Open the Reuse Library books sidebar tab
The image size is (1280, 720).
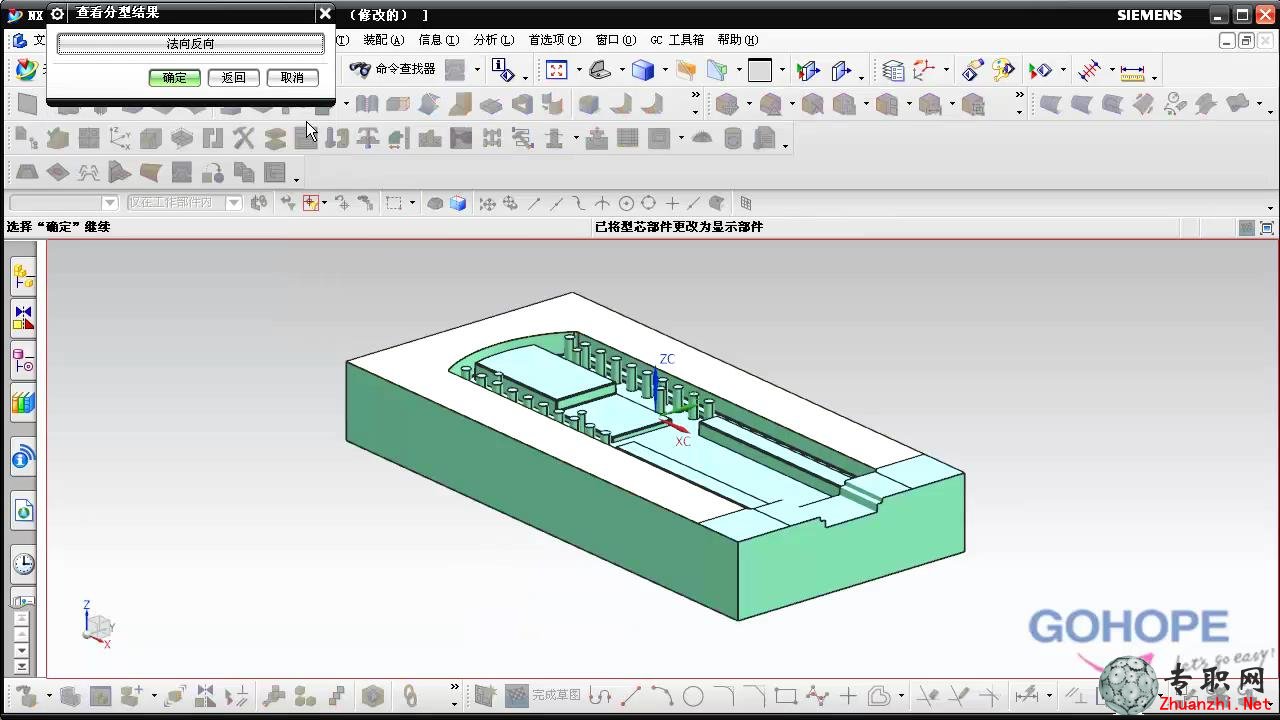[x=23, y=403]
